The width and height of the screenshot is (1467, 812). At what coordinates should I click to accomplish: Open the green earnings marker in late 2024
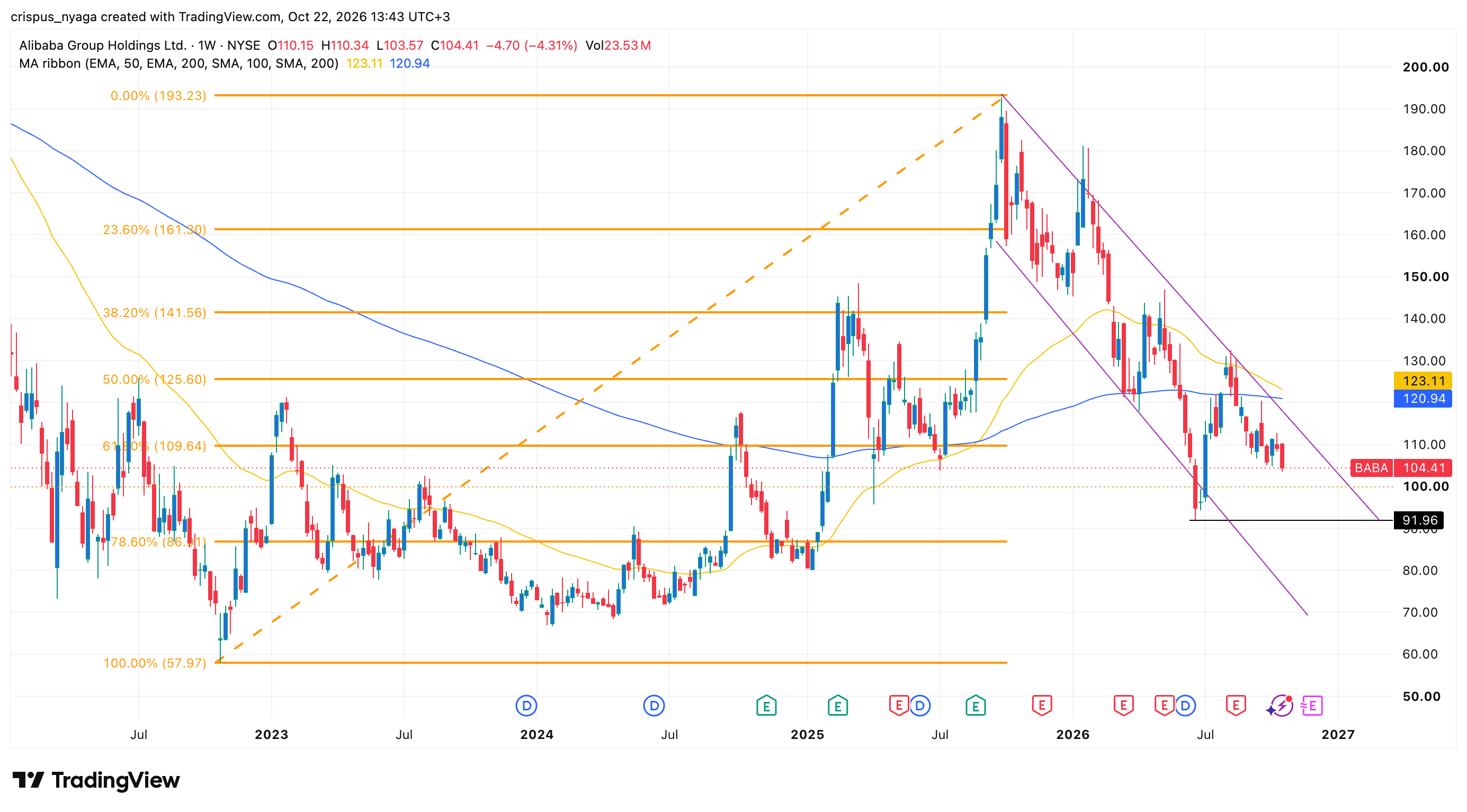tap(766, 706)
